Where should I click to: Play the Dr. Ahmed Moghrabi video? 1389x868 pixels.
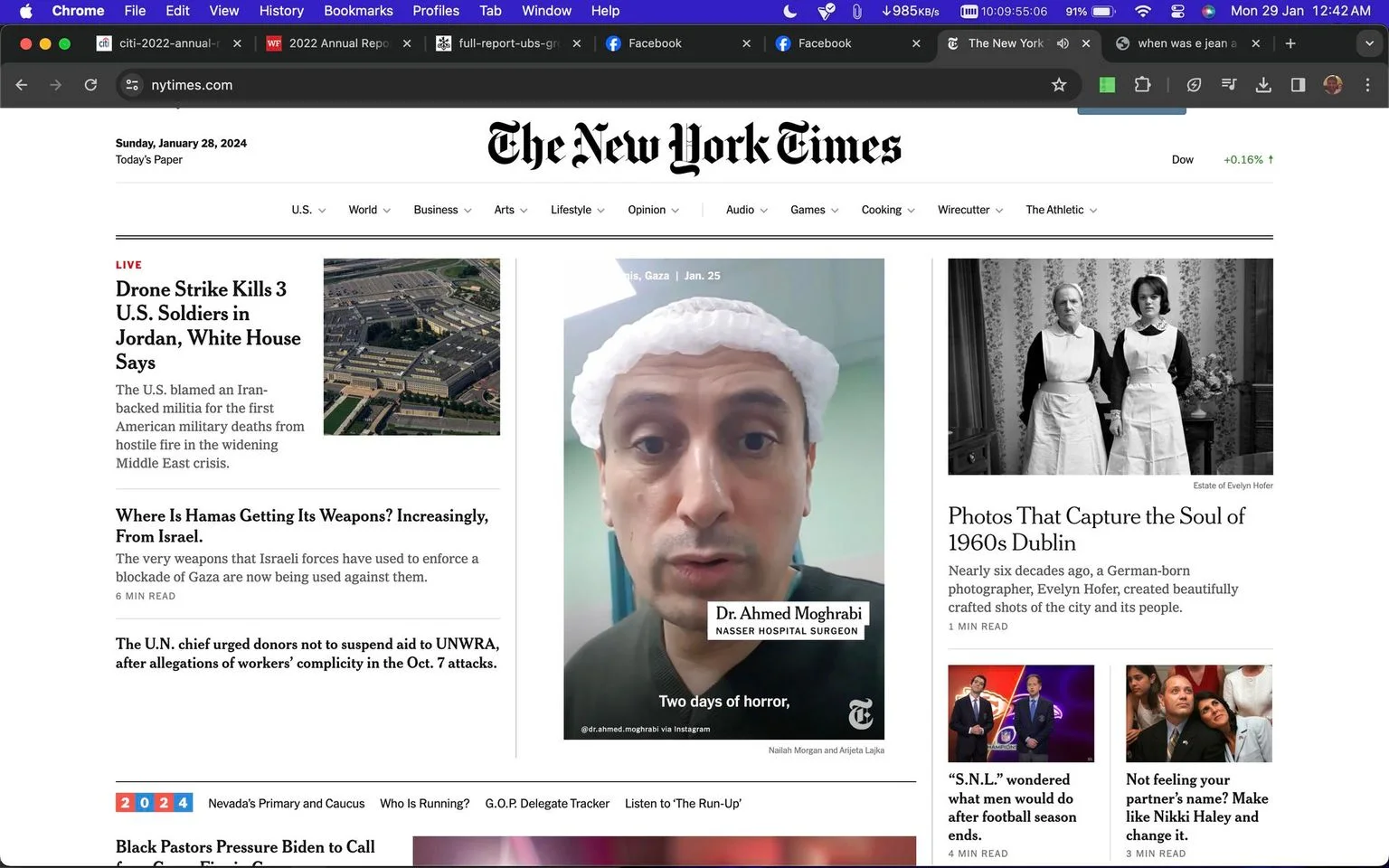(723, 499)
